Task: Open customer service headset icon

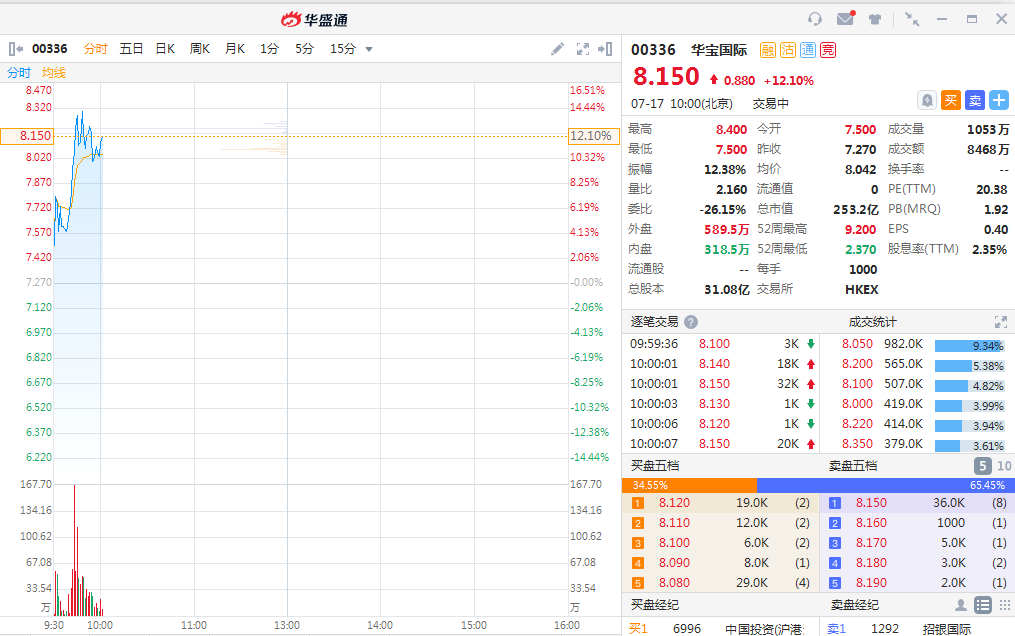Action: [815, 19]
